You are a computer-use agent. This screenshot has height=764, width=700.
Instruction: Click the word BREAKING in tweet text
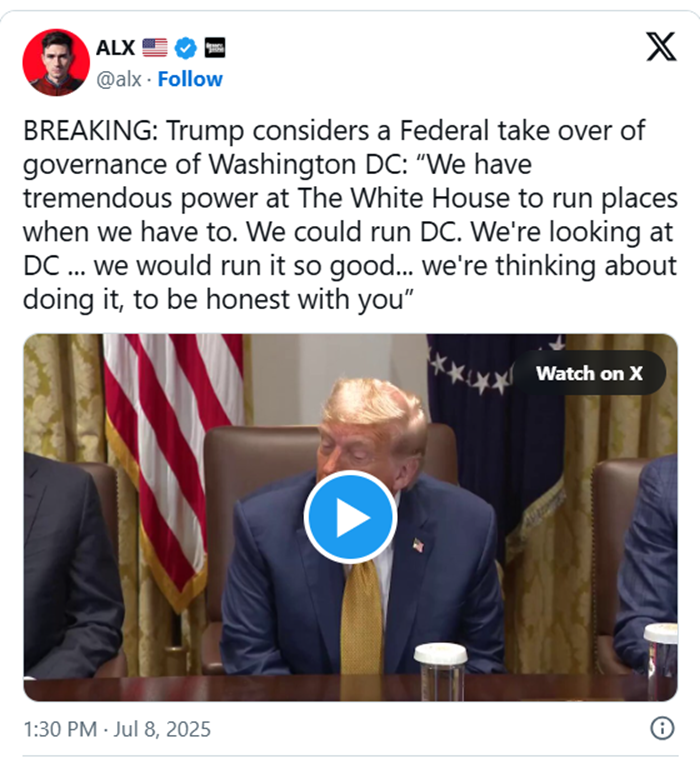(x=91, y=131)
